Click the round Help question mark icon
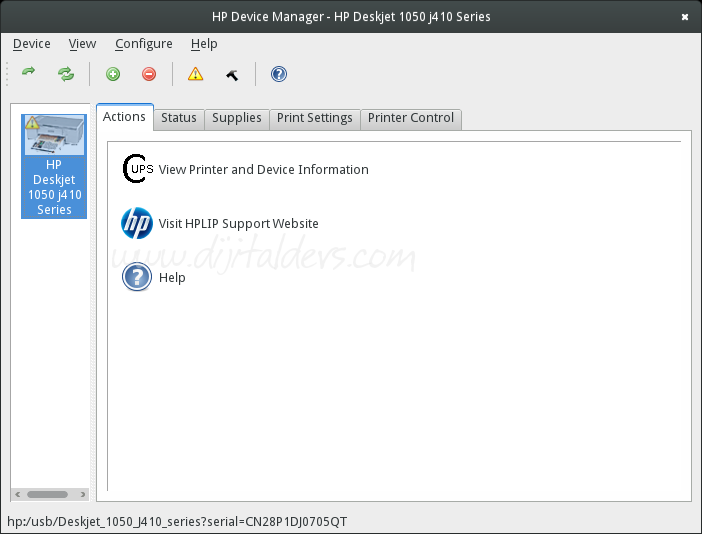 pyautogui.click(x=137, y=277)
